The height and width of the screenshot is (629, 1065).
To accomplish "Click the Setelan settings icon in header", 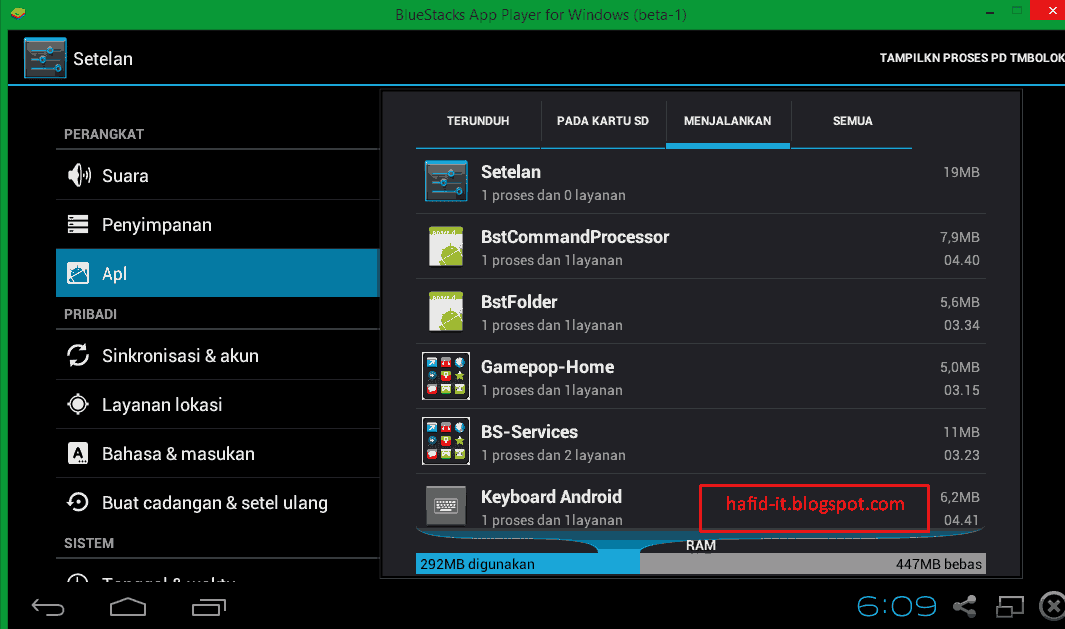I will (45, 58).
